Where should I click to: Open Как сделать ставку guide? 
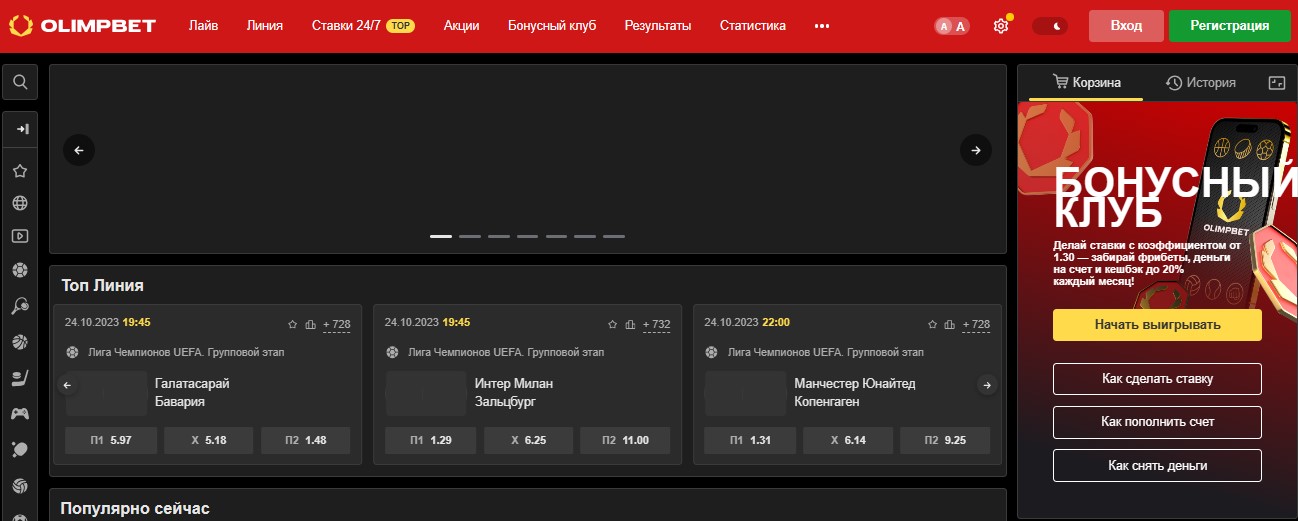1157,379
